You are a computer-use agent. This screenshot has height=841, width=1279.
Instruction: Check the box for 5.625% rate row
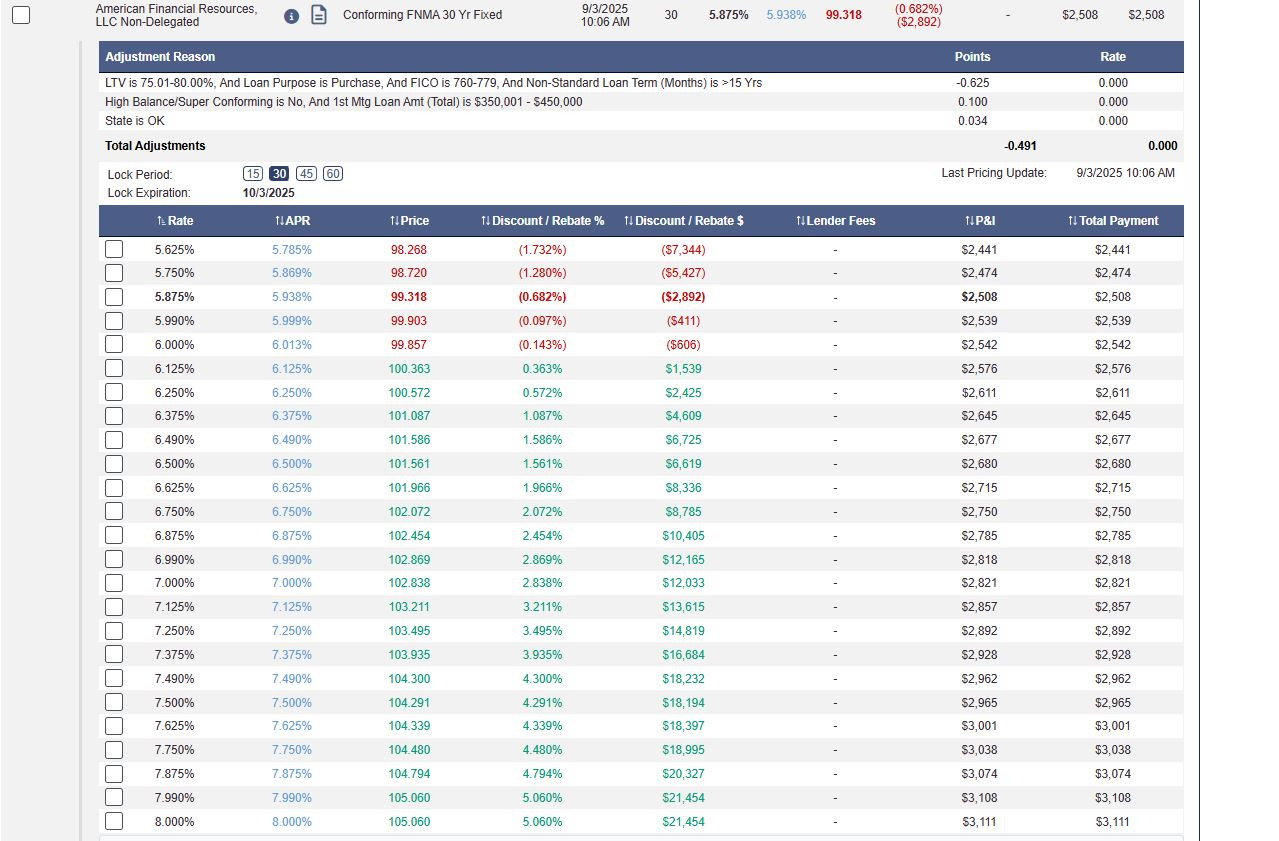(x=114, y=249)
